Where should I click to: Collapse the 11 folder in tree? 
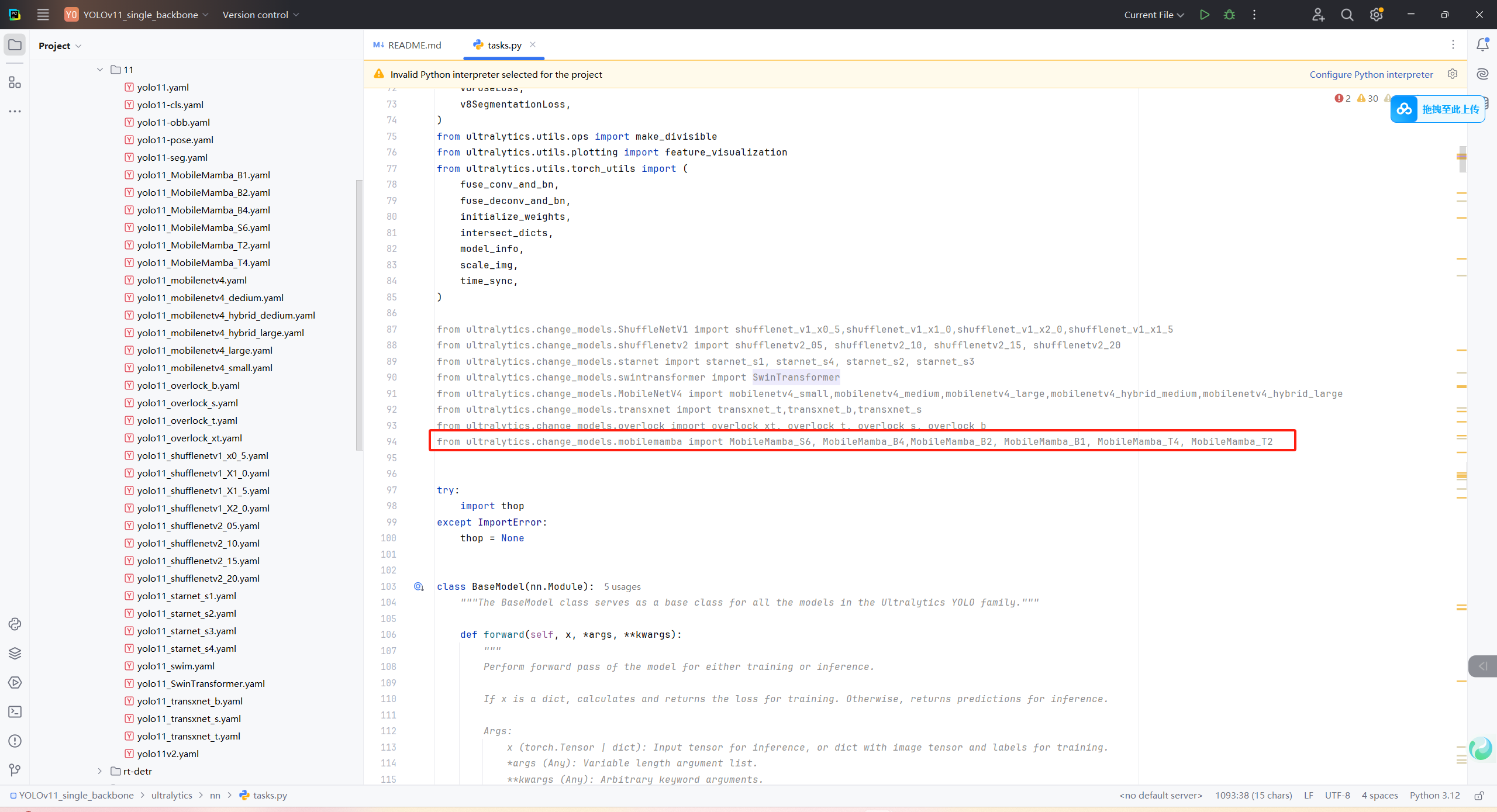pyautogui.click(x=100, y=70)
